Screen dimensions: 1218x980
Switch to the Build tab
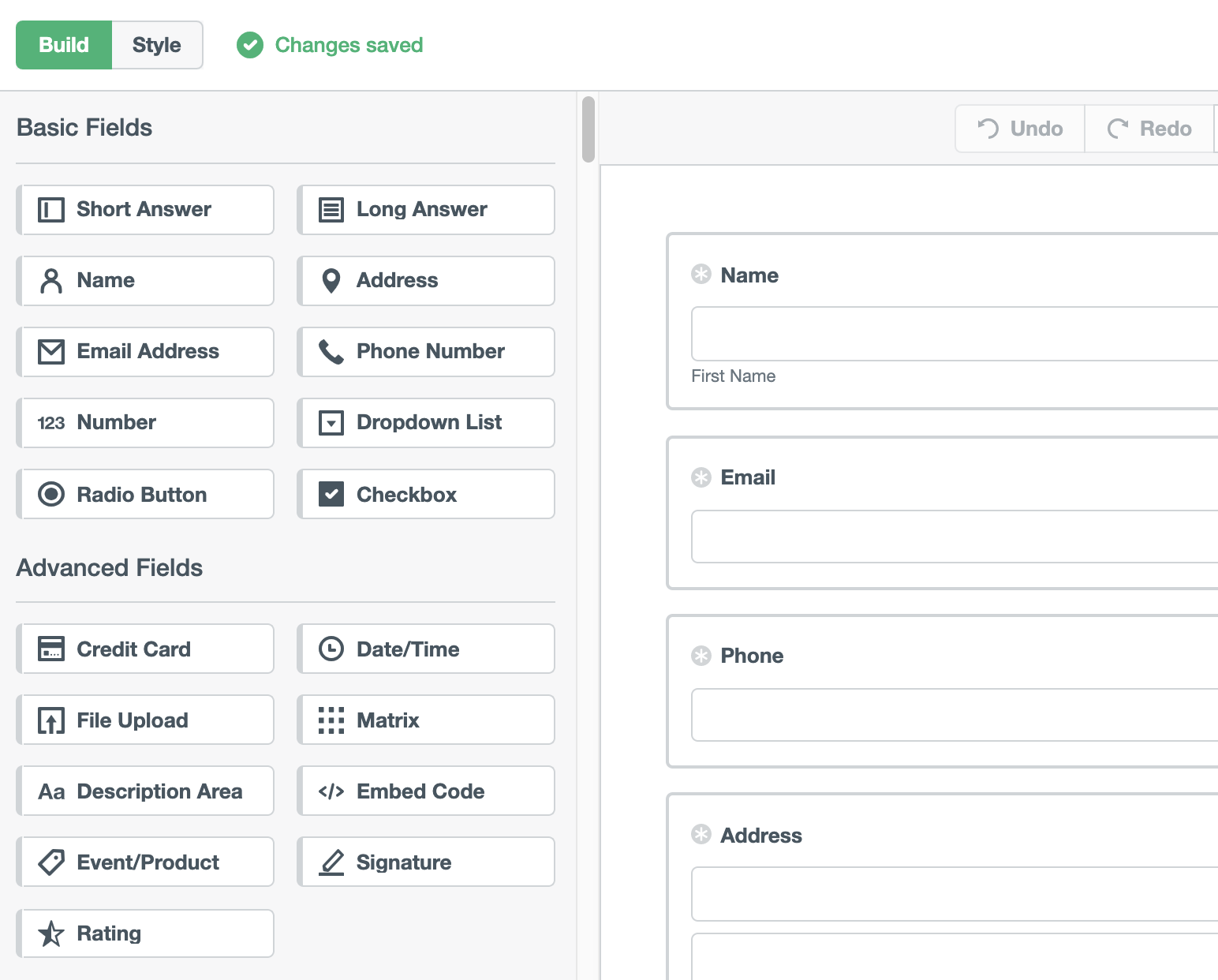(x=64, y=45)
